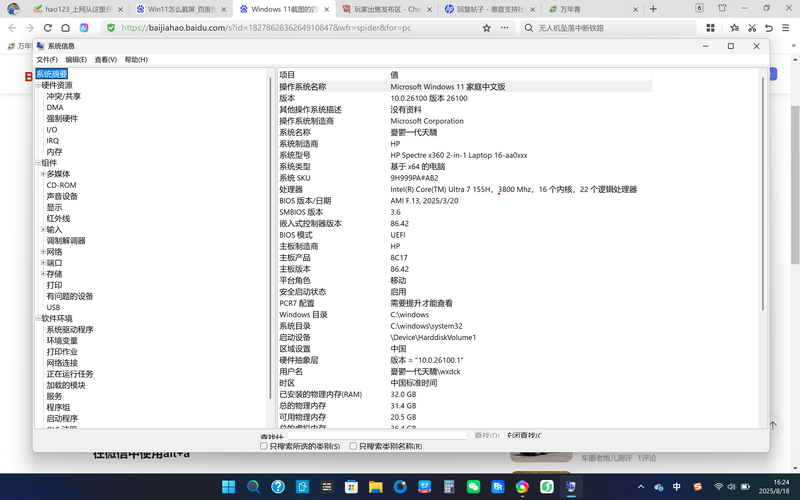This screenshot has width=800, height=500.
Task: Open the 帮助(H) menu
Action: (x=136, y=60)
